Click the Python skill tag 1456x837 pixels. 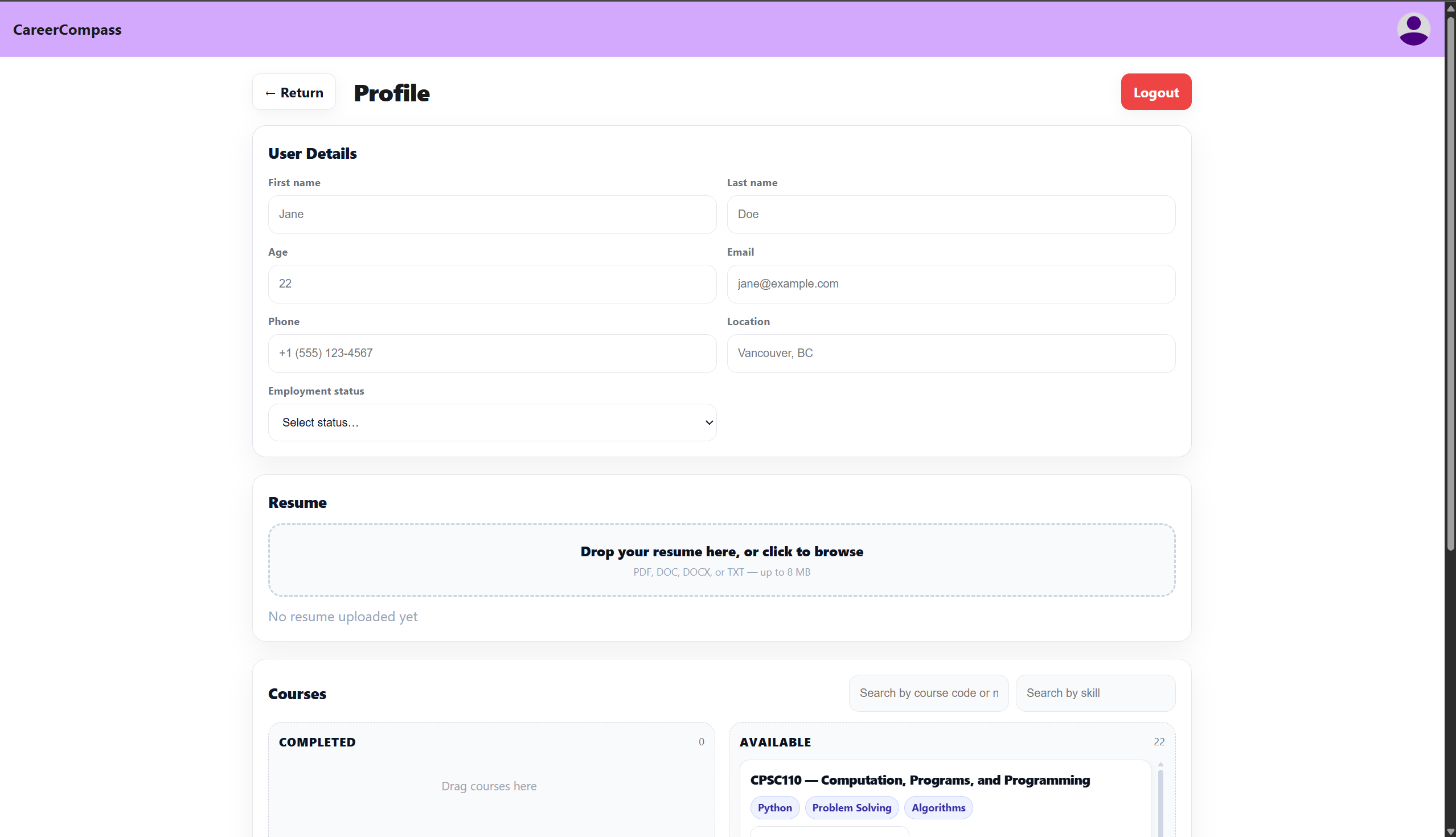coord(774,808)
